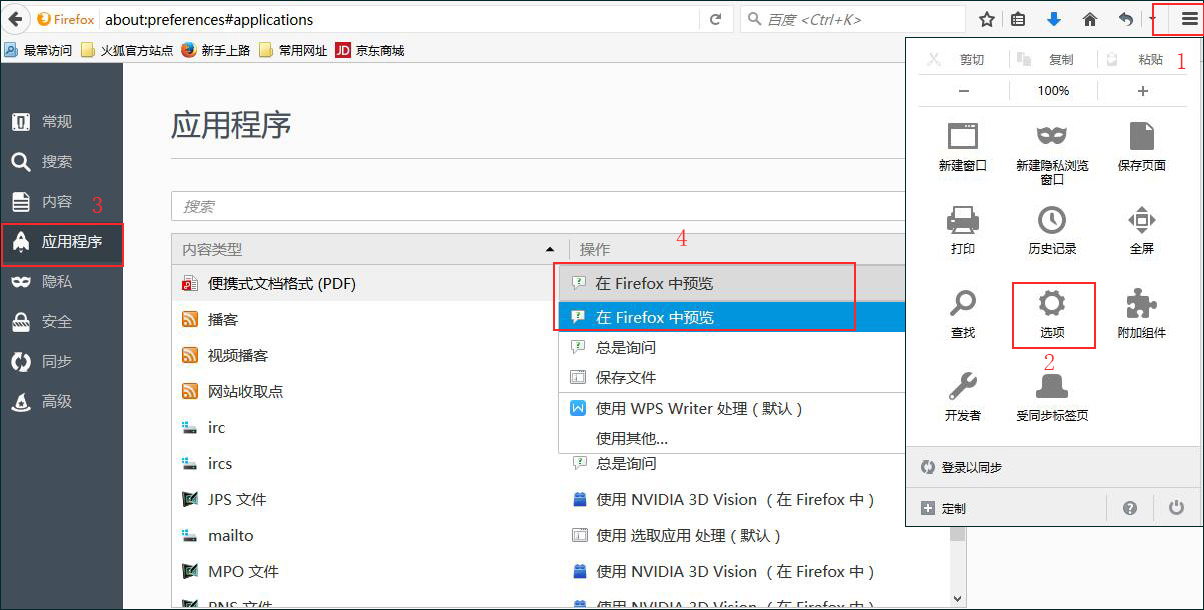Choose 总是询问 in the open dropdown list

coord(732,347)
